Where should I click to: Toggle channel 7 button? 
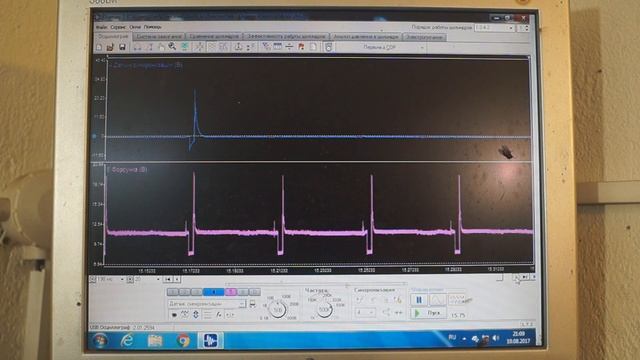(255, 292)
